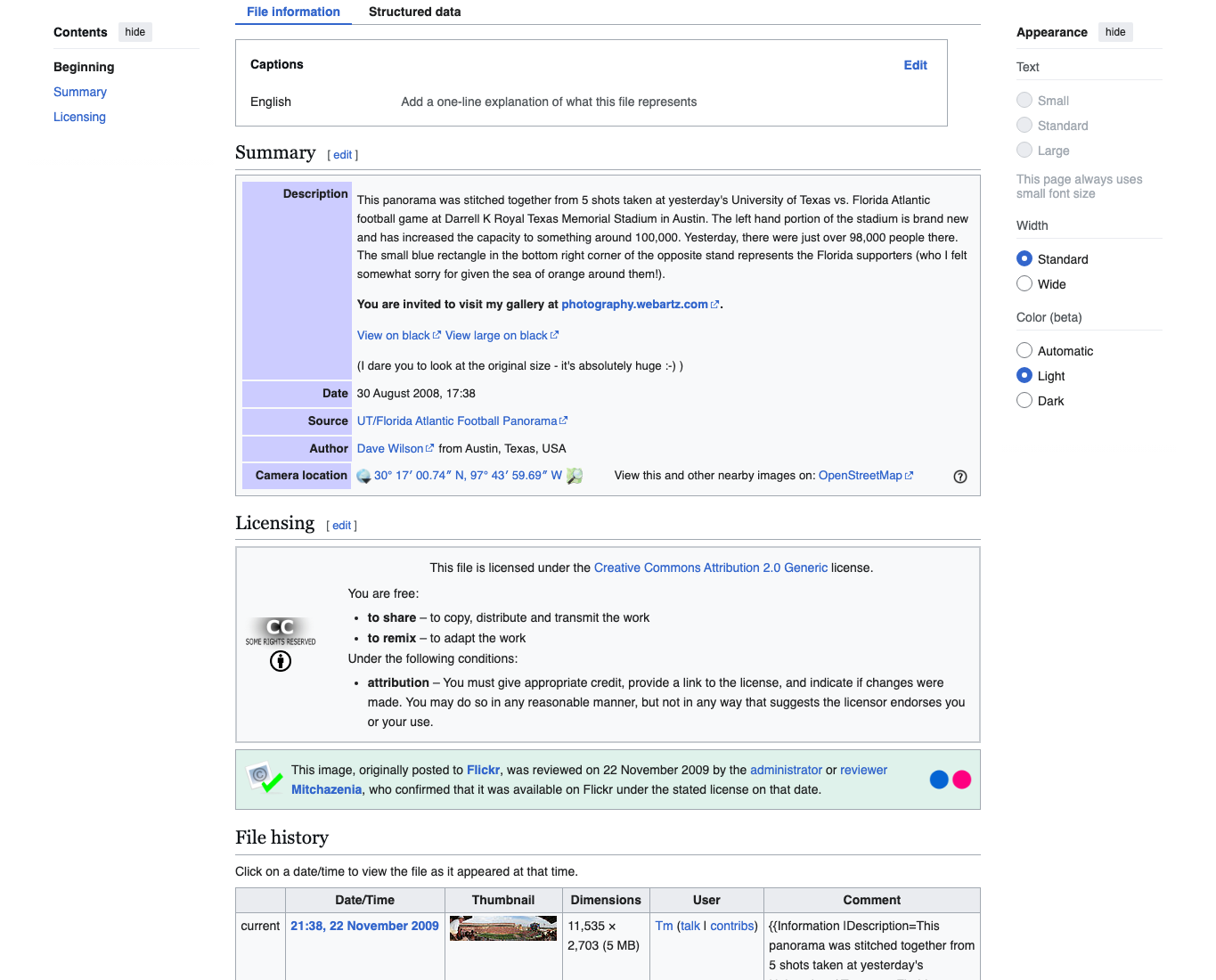This screenshot has height=980, width=1216.
Task: Click edit link next to Summary heading
Action: click(x=343, y=155)
